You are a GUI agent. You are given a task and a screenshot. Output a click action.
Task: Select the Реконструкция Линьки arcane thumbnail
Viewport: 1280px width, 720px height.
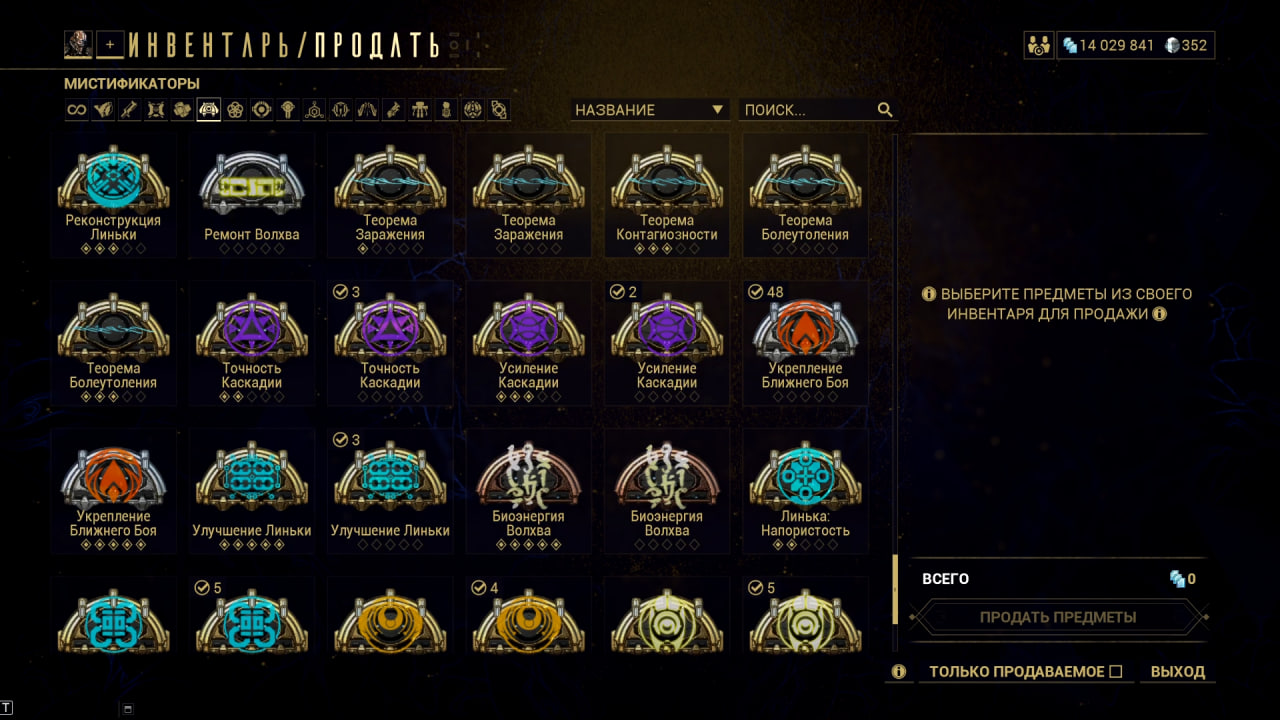pos(113,194)
